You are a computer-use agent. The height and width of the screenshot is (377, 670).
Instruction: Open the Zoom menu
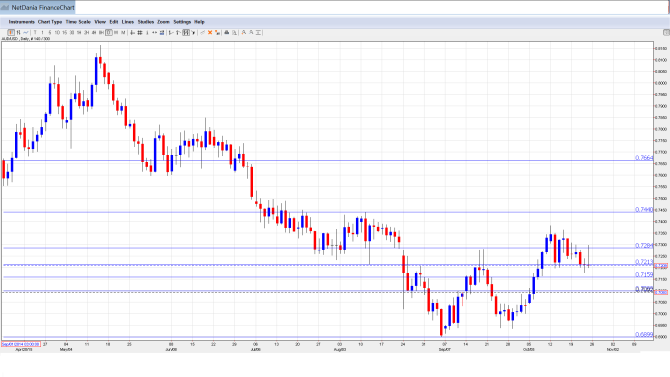click(163, 22)
